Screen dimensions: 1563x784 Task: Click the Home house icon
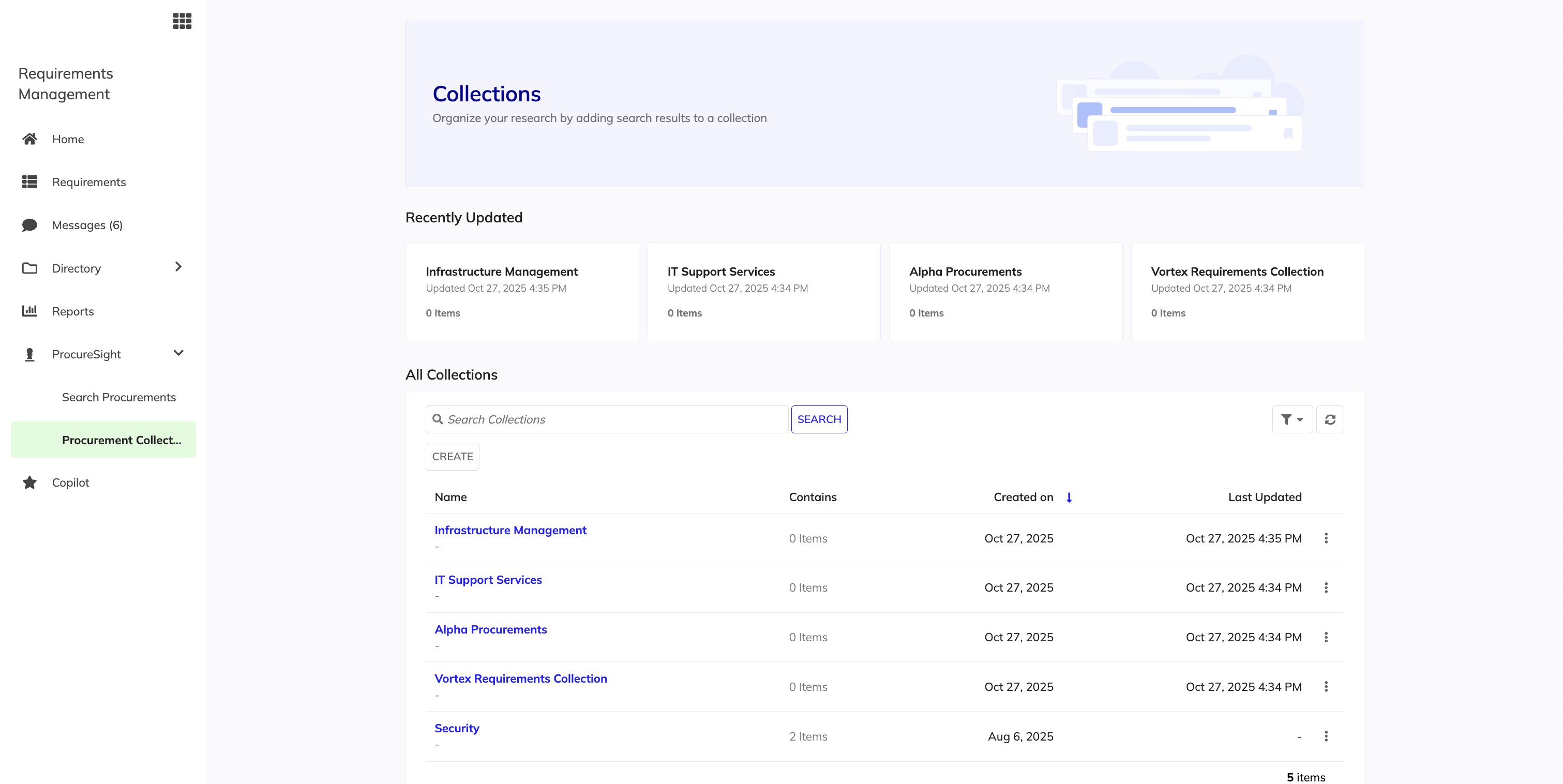29,139
